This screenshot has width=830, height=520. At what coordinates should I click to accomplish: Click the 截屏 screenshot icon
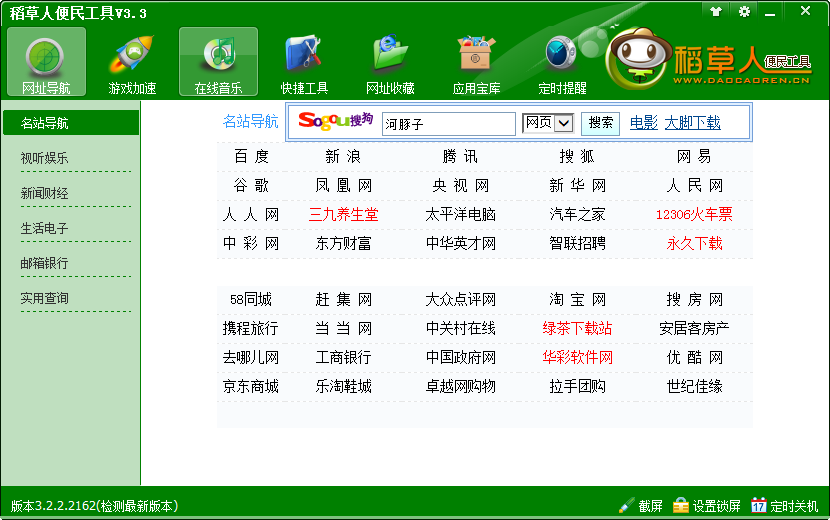[640, 506]
